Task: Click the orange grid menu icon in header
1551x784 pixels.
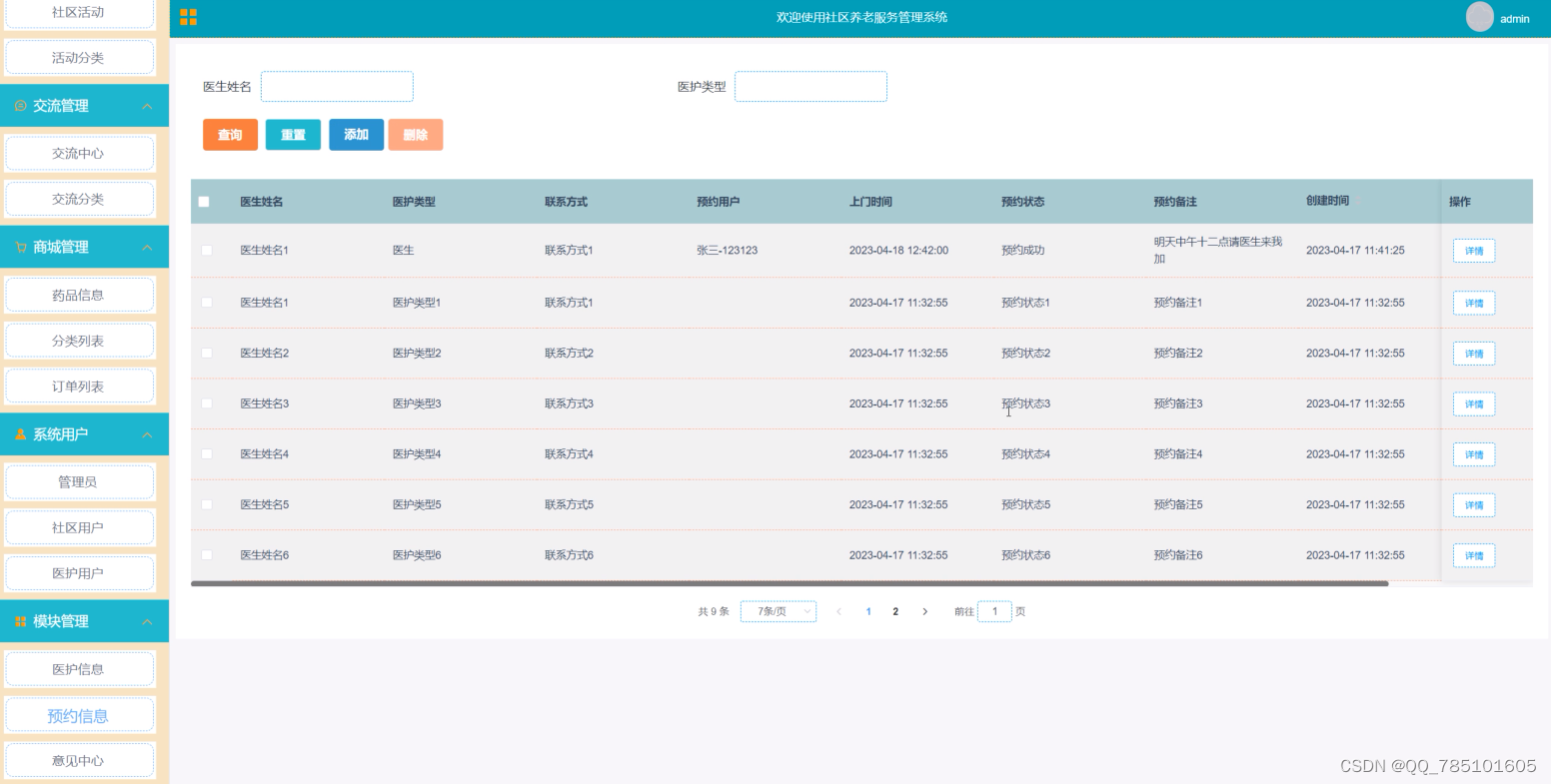Action: (188, 17)
